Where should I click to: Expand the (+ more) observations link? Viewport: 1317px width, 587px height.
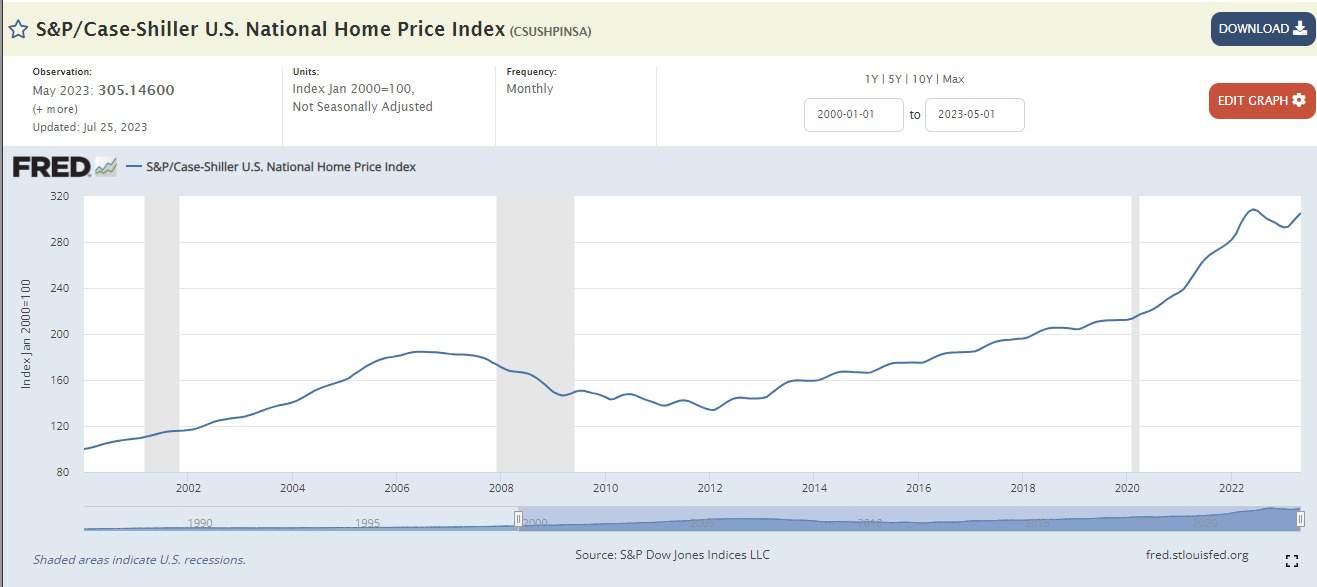(x=57, y=108)
